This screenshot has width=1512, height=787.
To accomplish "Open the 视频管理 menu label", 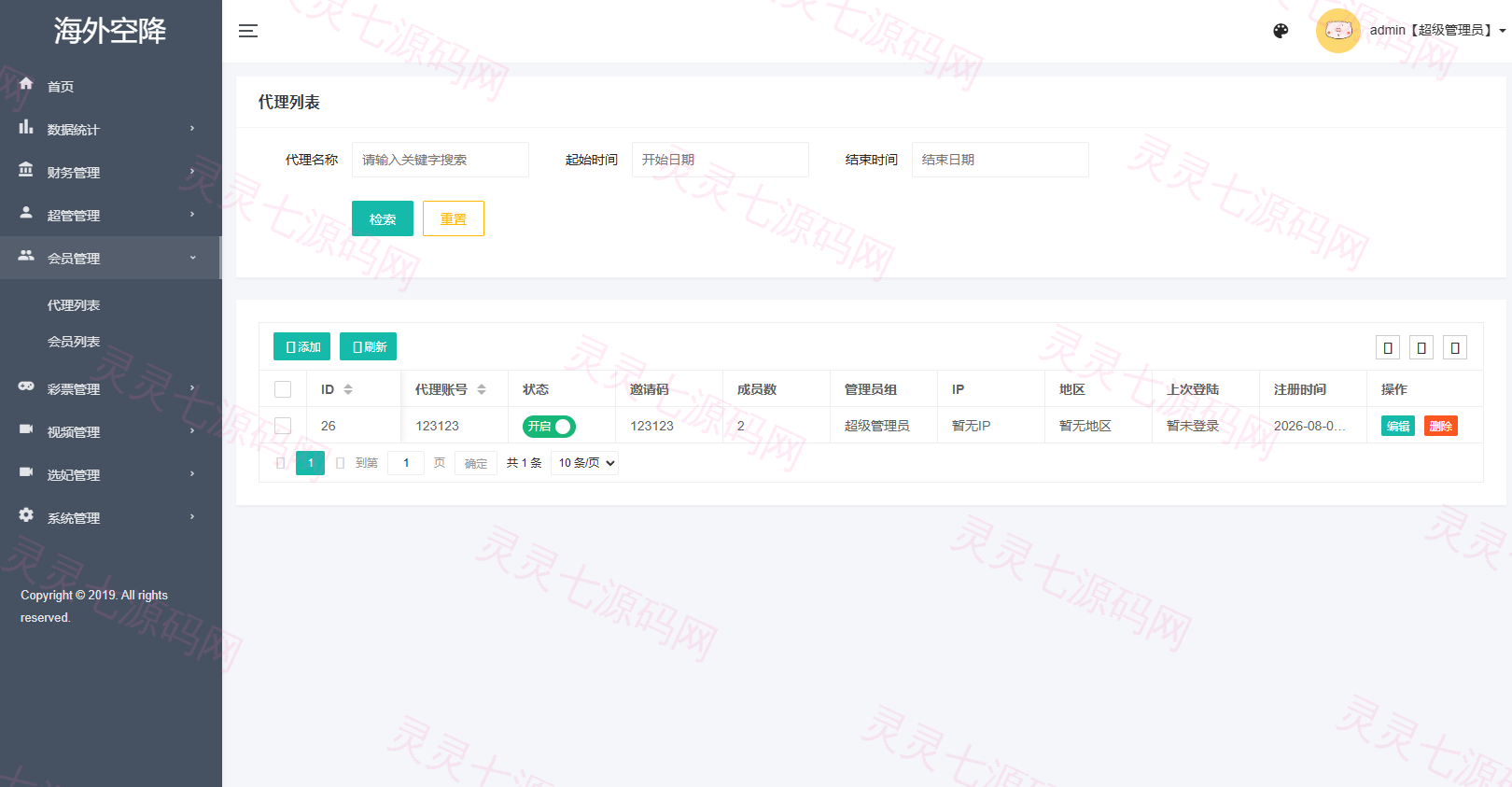I will [74, 432].
